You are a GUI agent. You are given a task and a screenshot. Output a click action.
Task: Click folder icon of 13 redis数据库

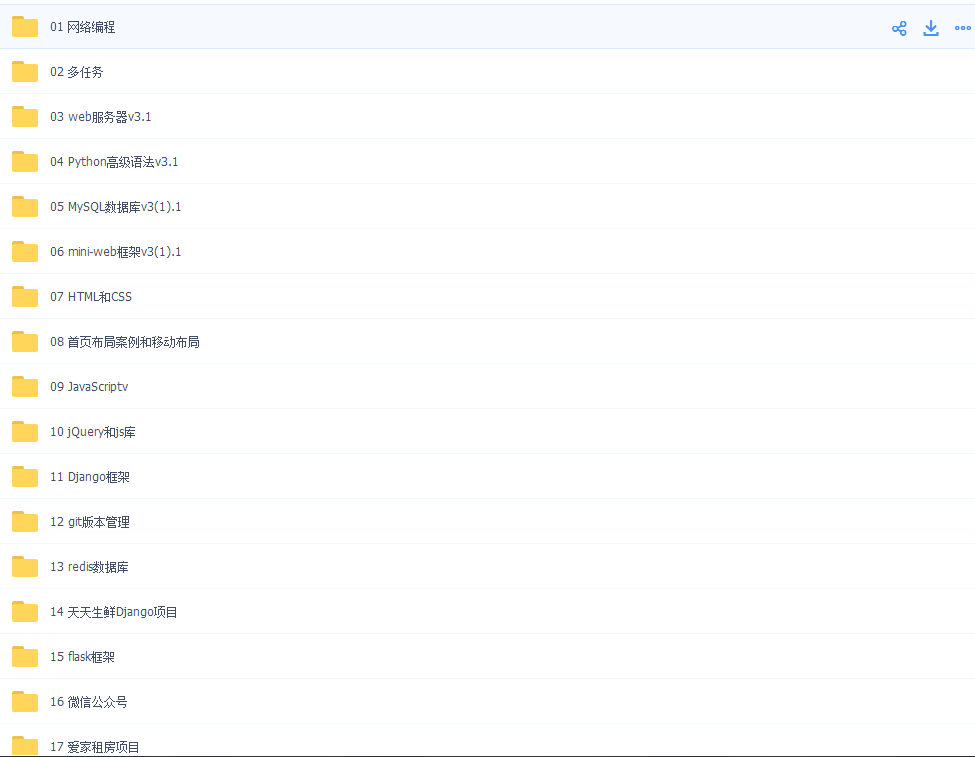tap(25, 567)
